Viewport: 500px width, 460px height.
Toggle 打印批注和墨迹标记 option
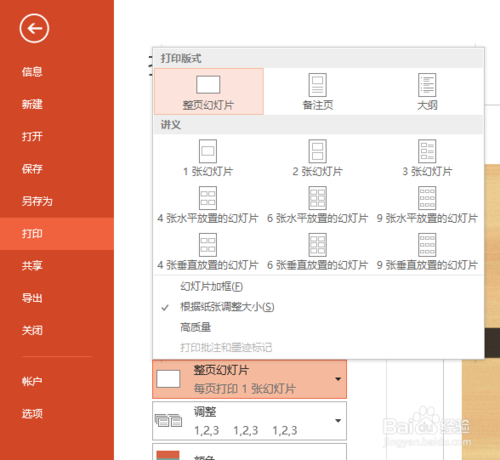[318, 347]
